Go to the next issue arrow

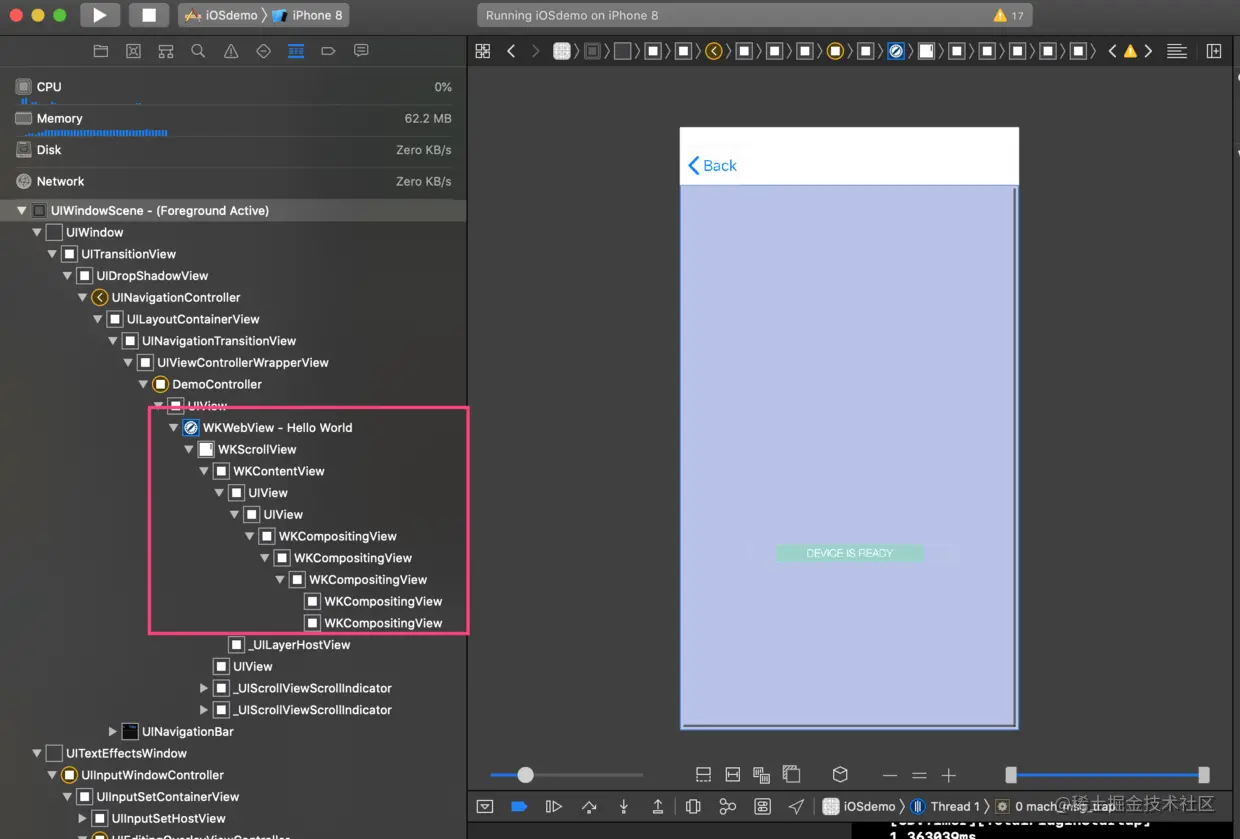coord(1148,51)
